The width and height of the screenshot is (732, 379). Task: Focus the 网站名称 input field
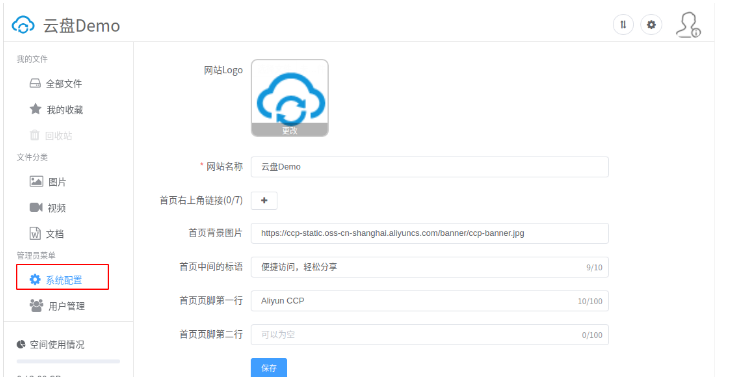pos(429,167)
